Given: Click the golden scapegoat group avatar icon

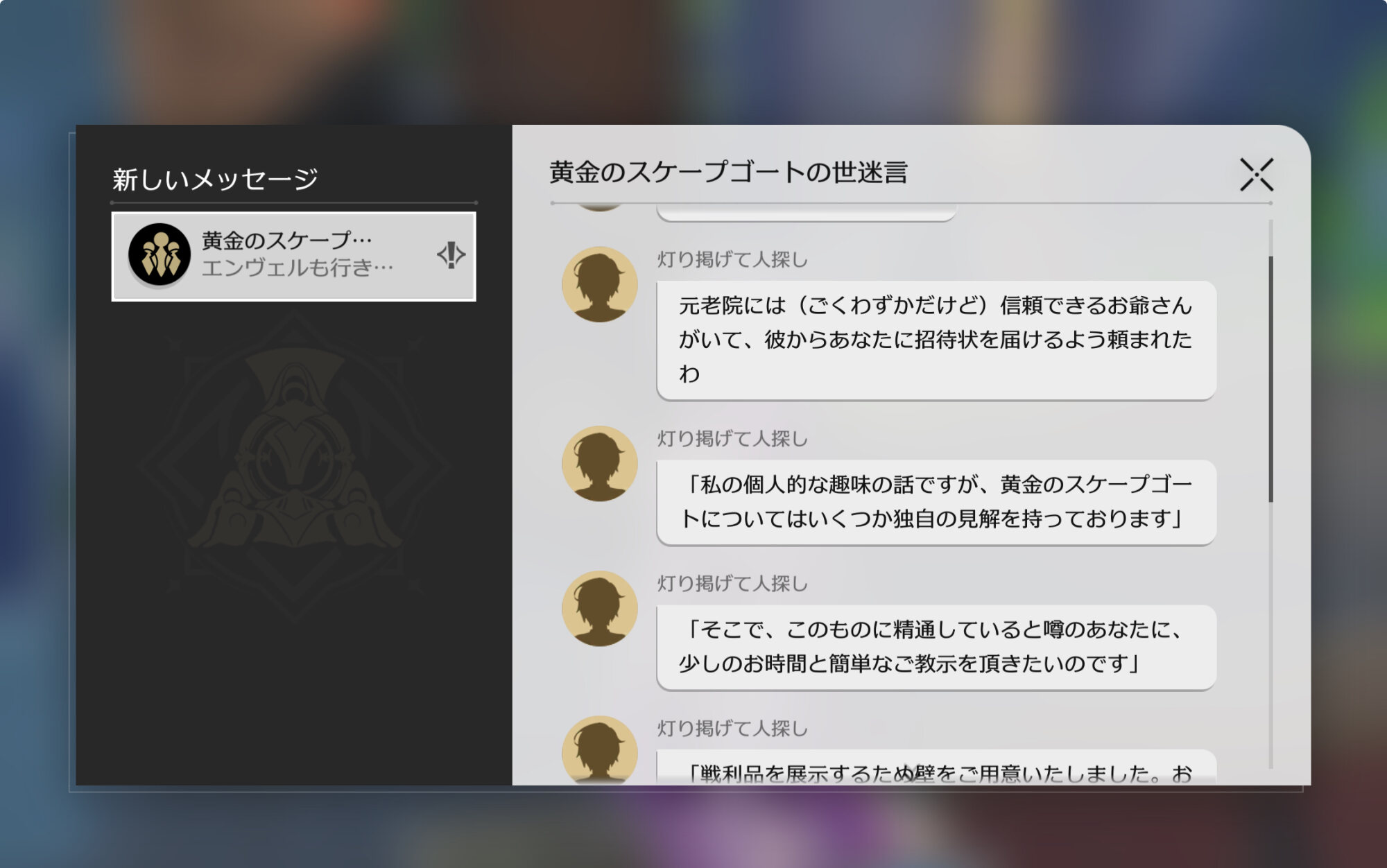Looking at the screenshot, I should point(160,254).
